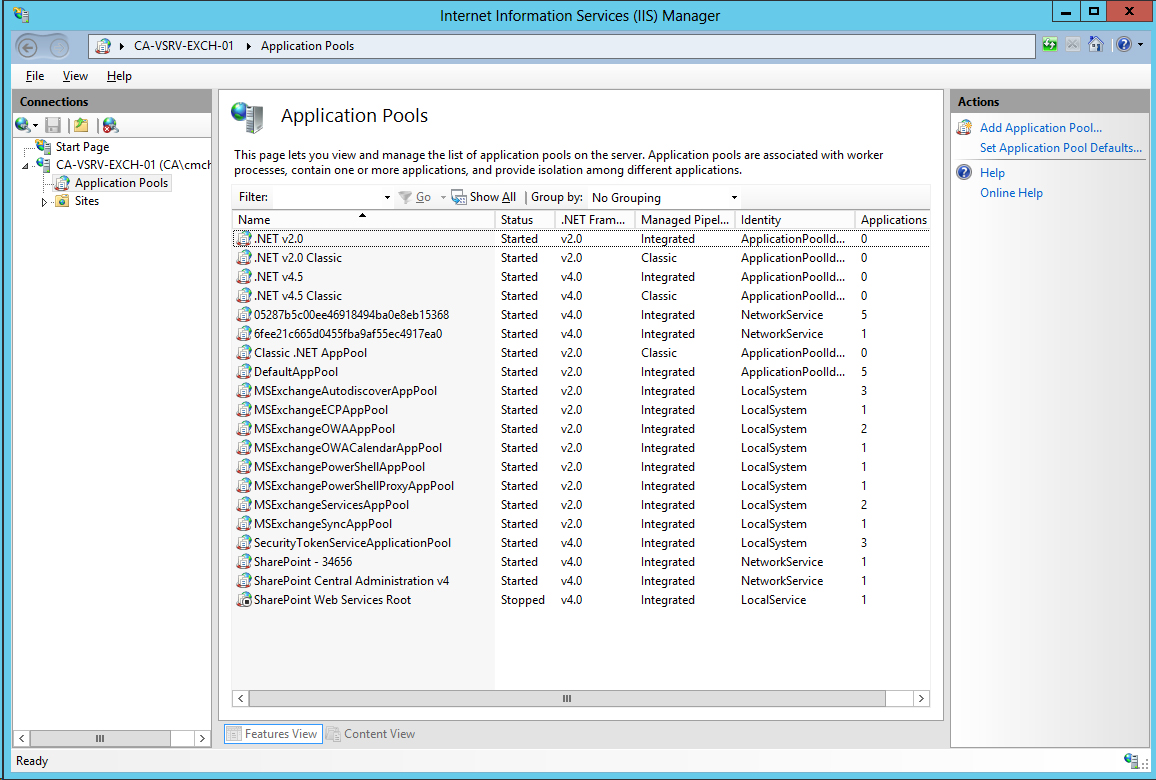Click the delete connection icon in Connections toolbar

coord(110,124)
